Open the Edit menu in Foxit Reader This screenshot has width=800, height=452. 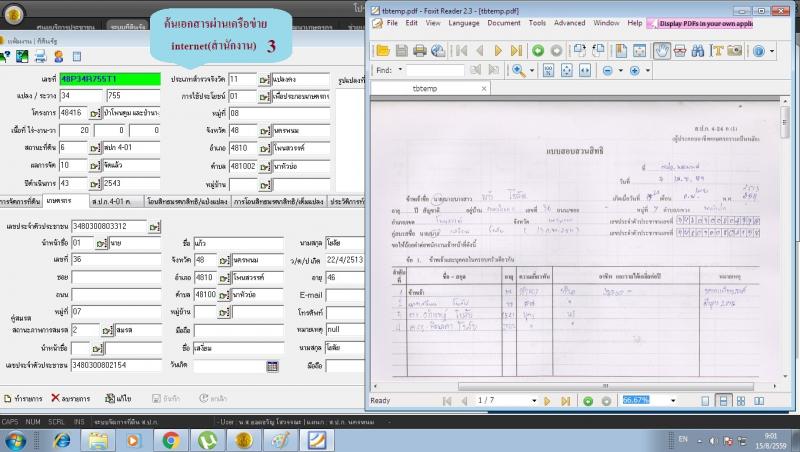pyautogui.click(x=411, y=23)
